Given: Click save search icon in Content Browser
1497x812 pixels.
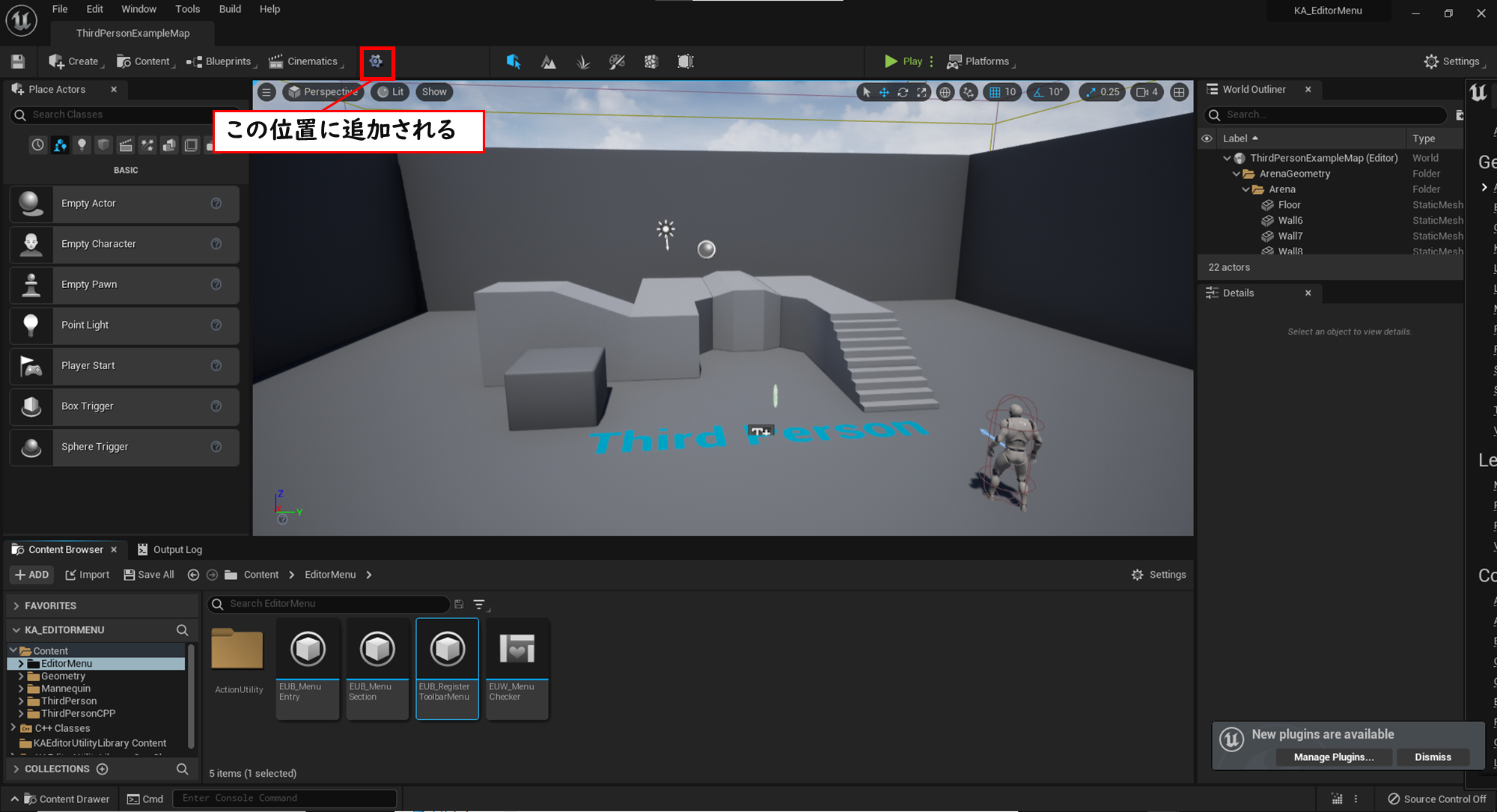Looking at the screenshot, I should (459, 604).
